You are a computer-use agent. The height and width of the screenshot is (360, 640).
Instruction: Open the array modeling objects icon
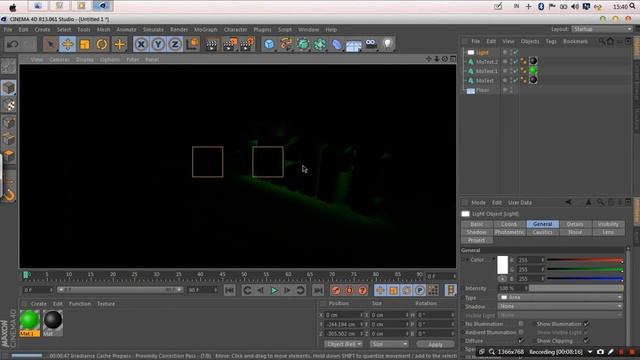[320, 44]
